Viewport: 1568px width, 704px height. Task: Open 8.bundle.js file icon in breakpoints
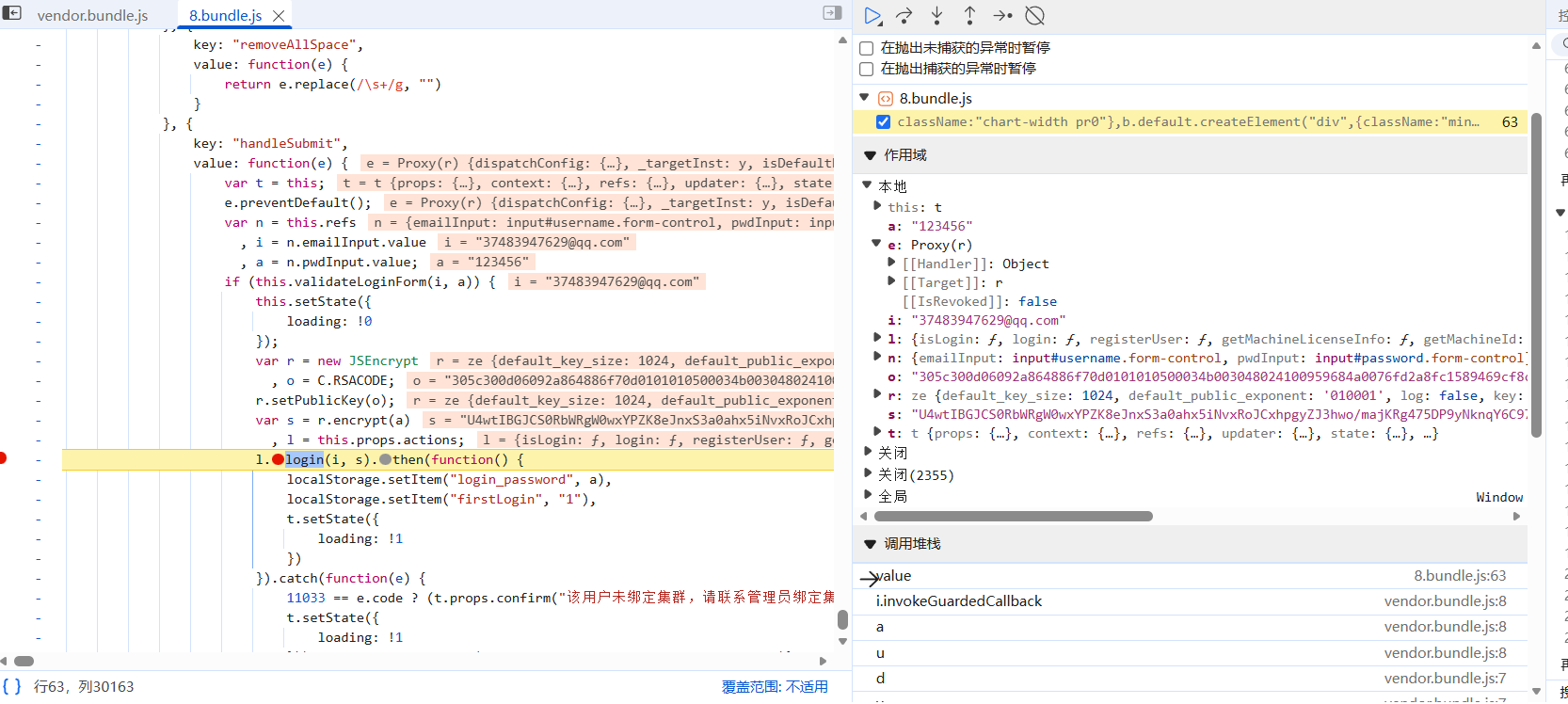click(x=885, y=98)
